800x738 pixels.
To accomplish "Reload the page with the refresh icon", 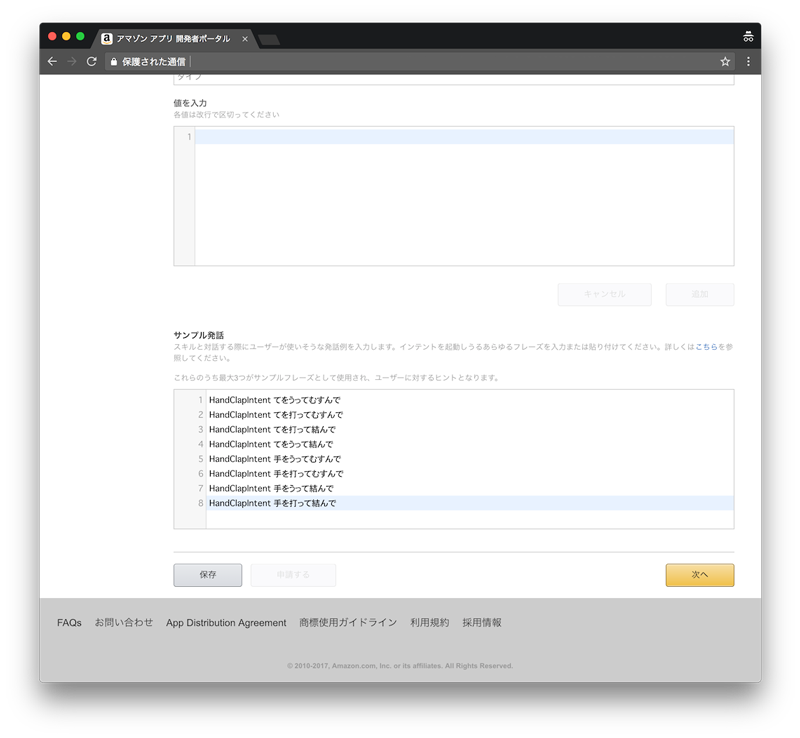I will (92, 62).
